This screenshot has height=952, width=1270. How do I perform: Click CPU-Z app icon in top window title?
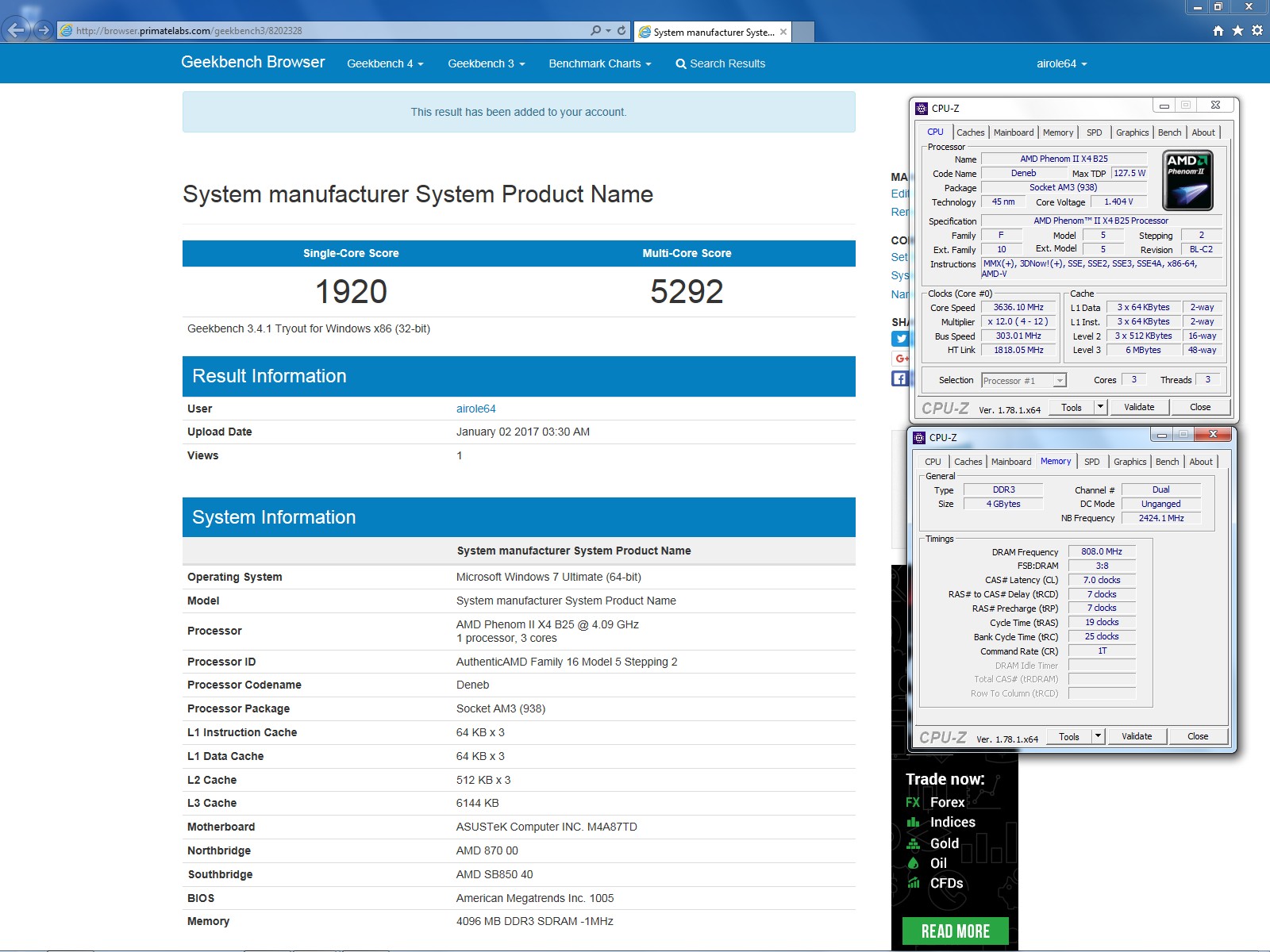click(922, 108)
